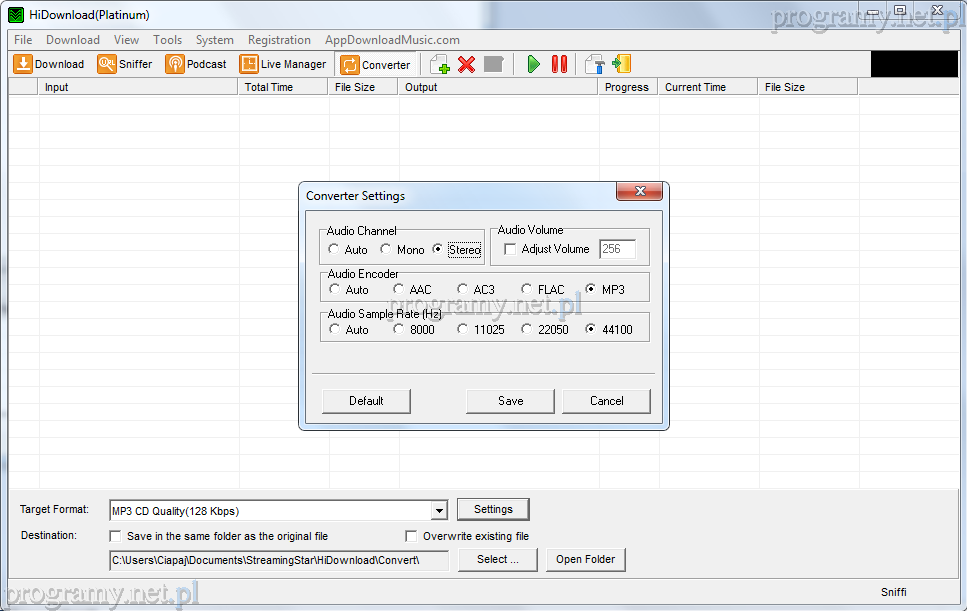Click the red pause icon in toolbar

(x=559, y=65)
